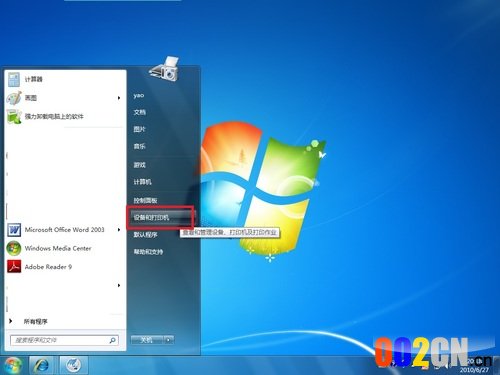Screen dimensions: 500x375
Task: Click the 'Adobe Reader 9' label
Action: click(x=48, y=267)
